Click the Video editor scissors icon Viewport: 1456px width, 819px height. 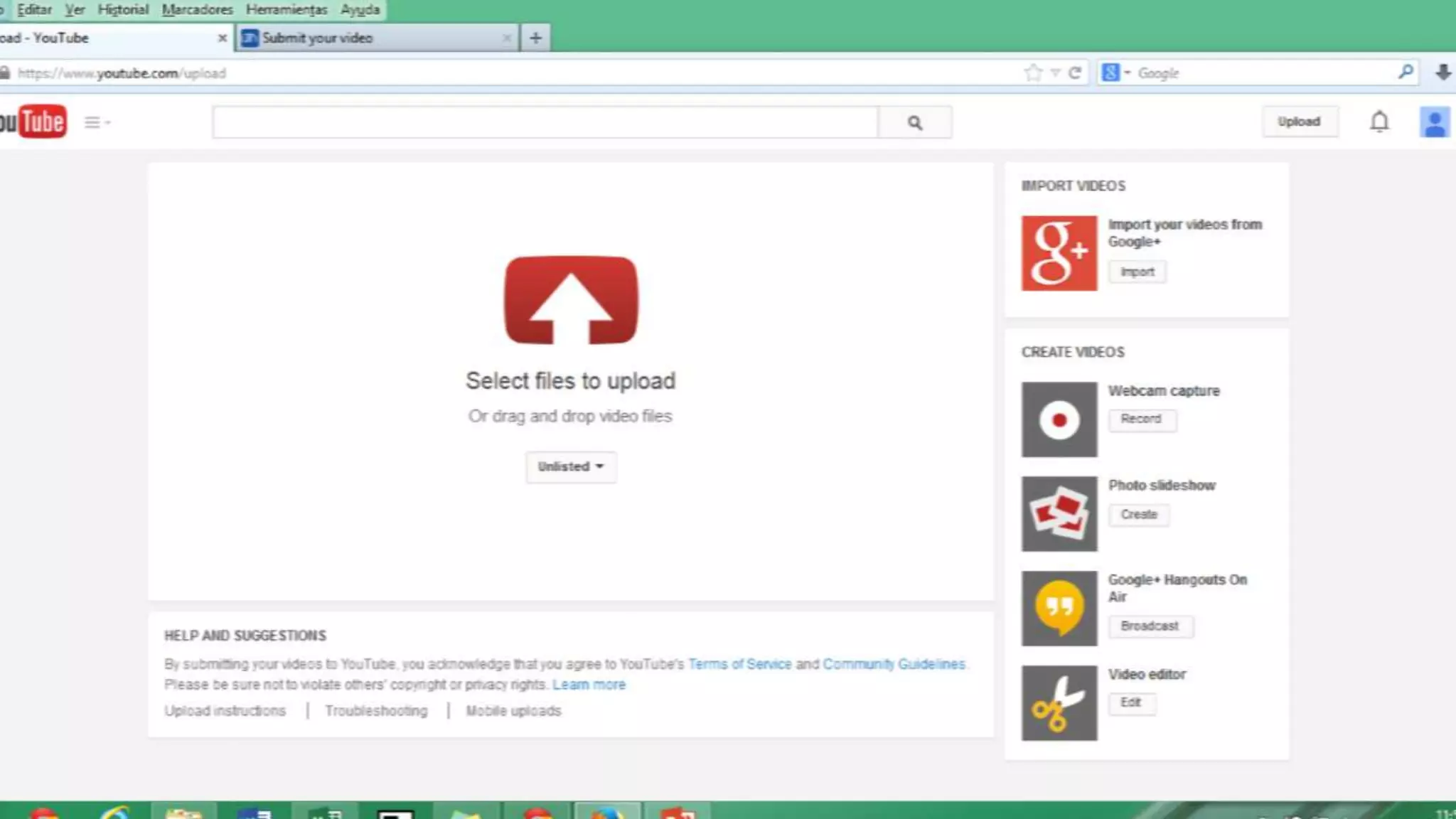click(x=1059, y=702)
